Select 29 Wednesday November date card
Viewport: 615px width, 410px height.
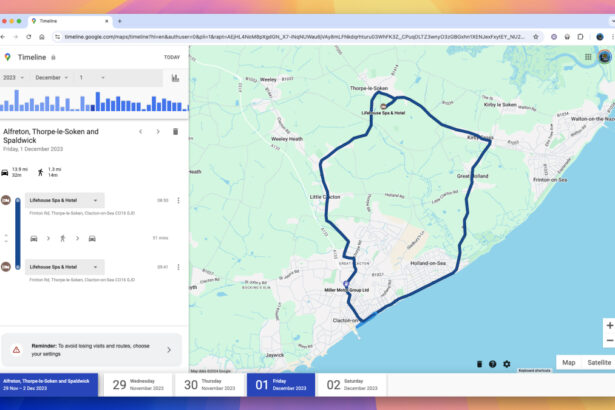(138, 385)
